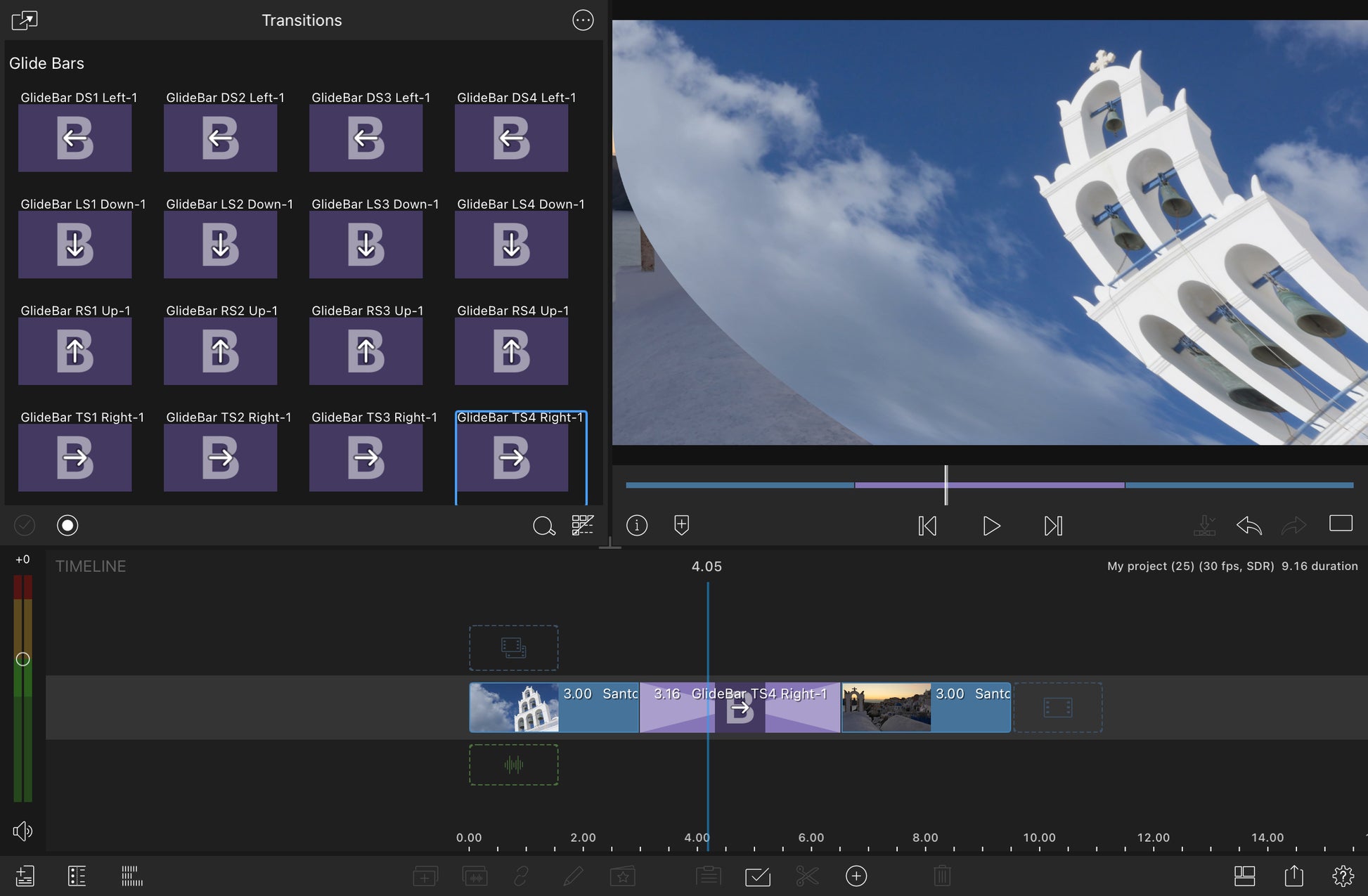Show clip info panel
Screen dimensions: 1368x896
click(x=637, y=525)
